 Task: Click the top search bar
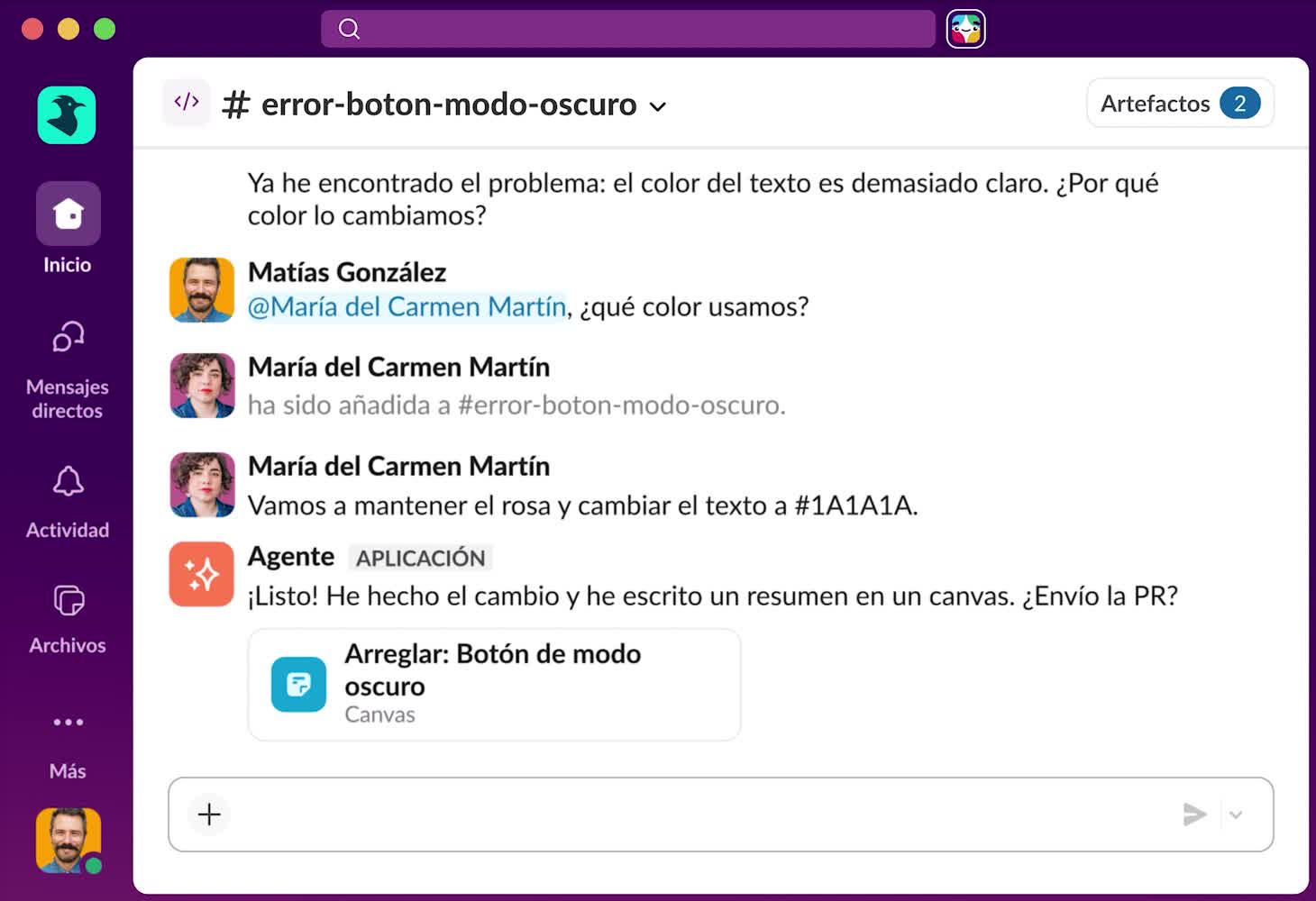coord(628,29)
